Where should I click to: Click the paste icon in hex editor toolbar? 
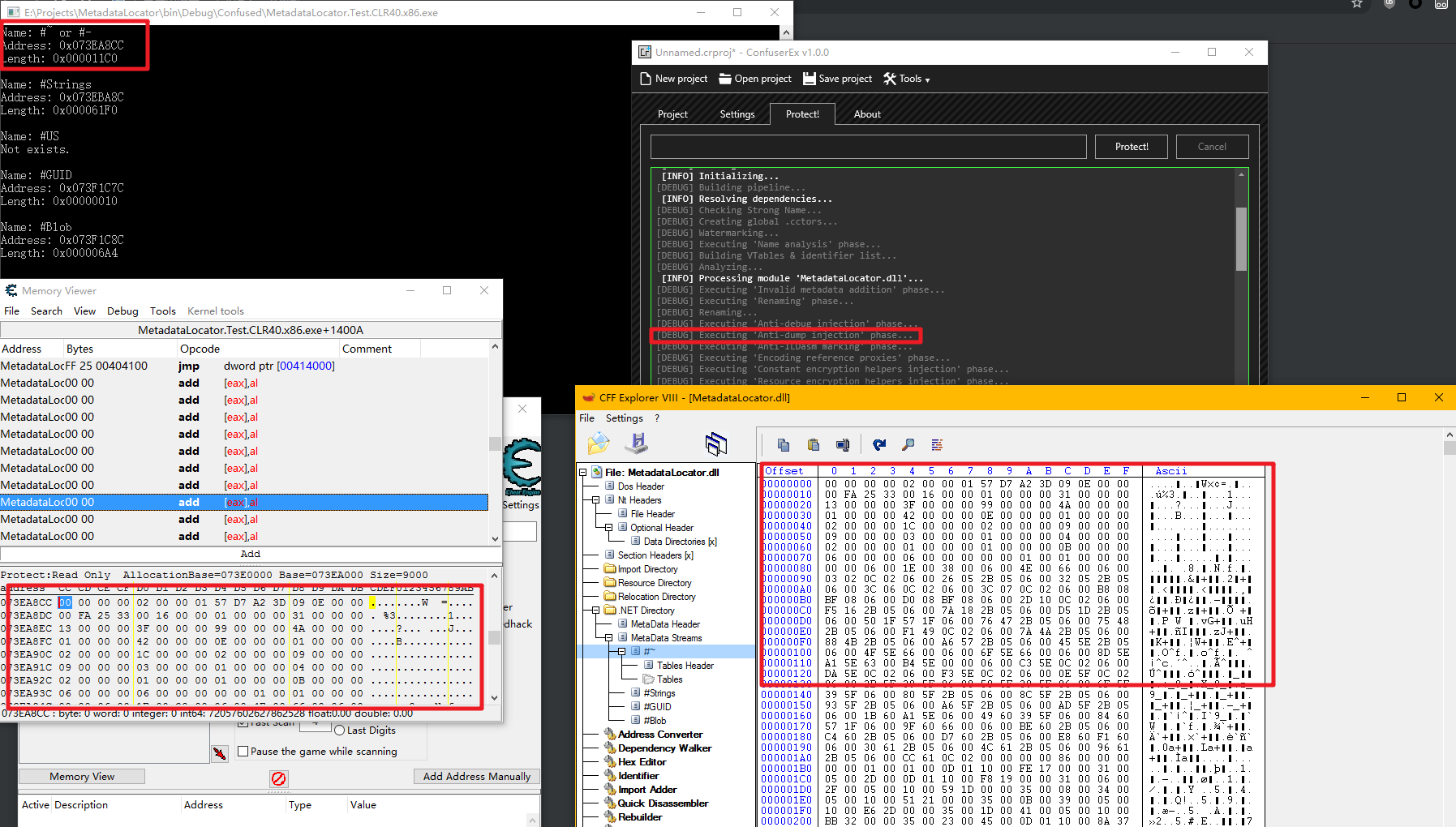tap(813, 444)
